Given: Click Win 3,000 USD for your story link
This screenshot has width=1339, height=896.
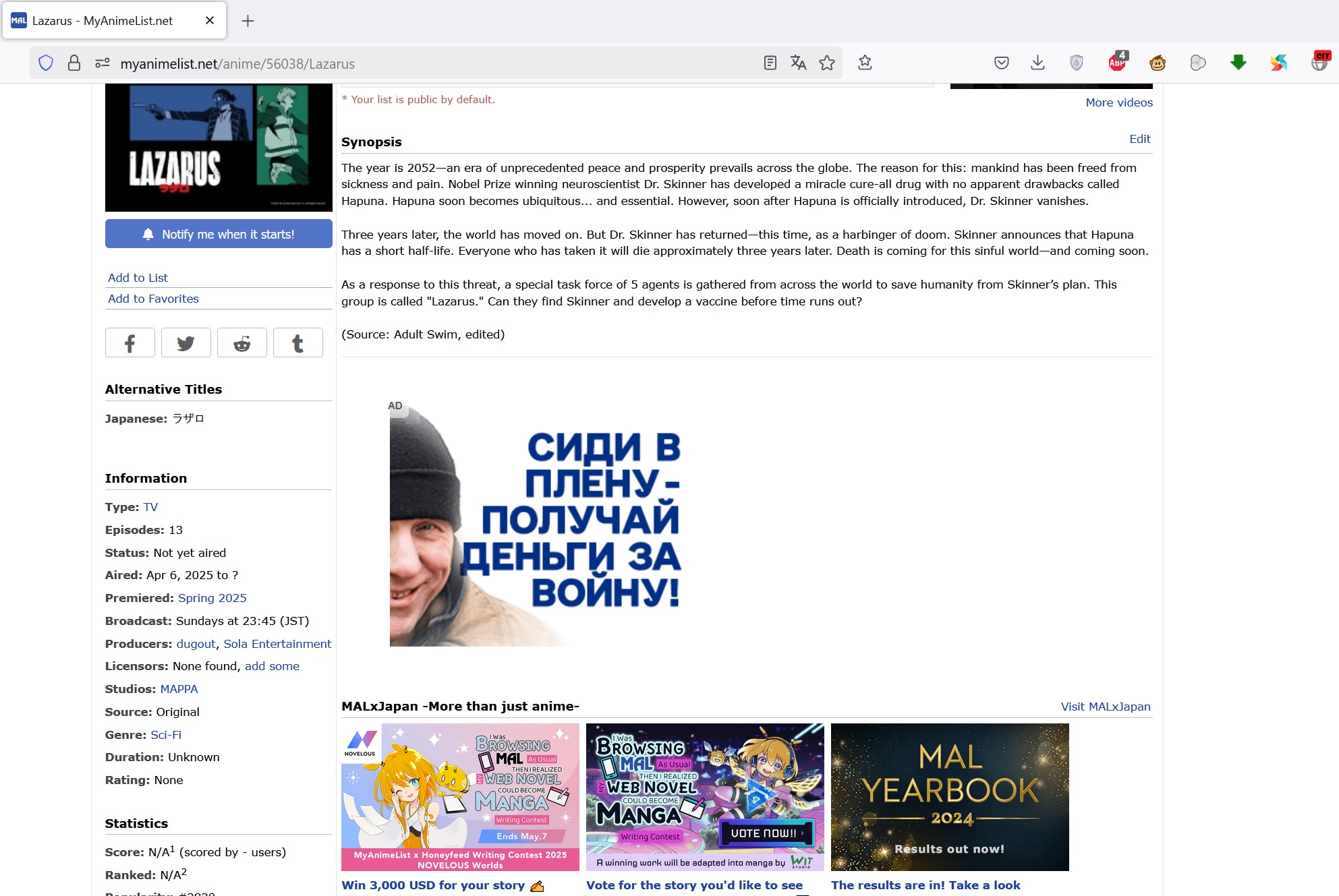Looking at the screenshot, I should click(443, 885).
